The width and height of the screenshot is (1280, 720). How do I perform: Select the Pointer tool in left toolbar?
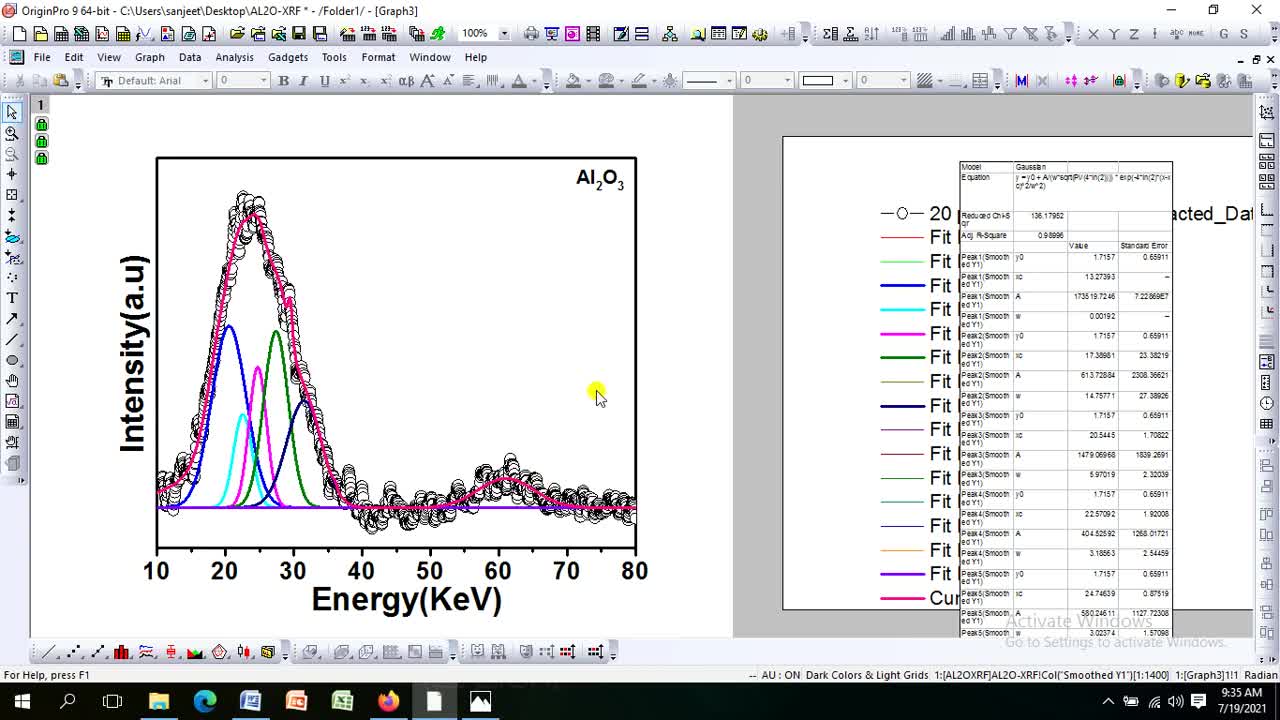12,112
